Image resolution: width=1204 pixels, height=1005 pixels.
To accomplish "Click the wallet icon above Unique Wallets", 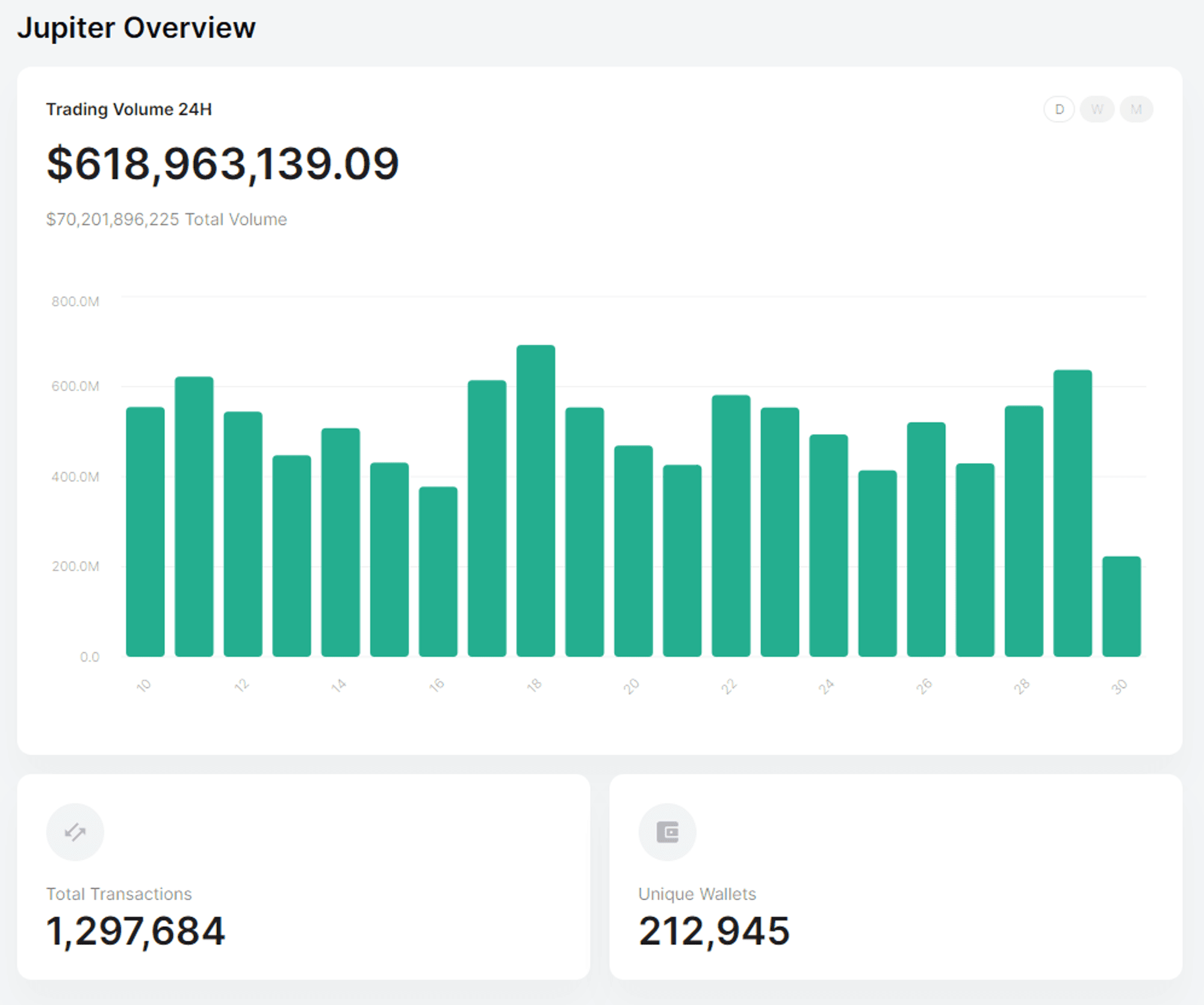I will click(668, 832).
